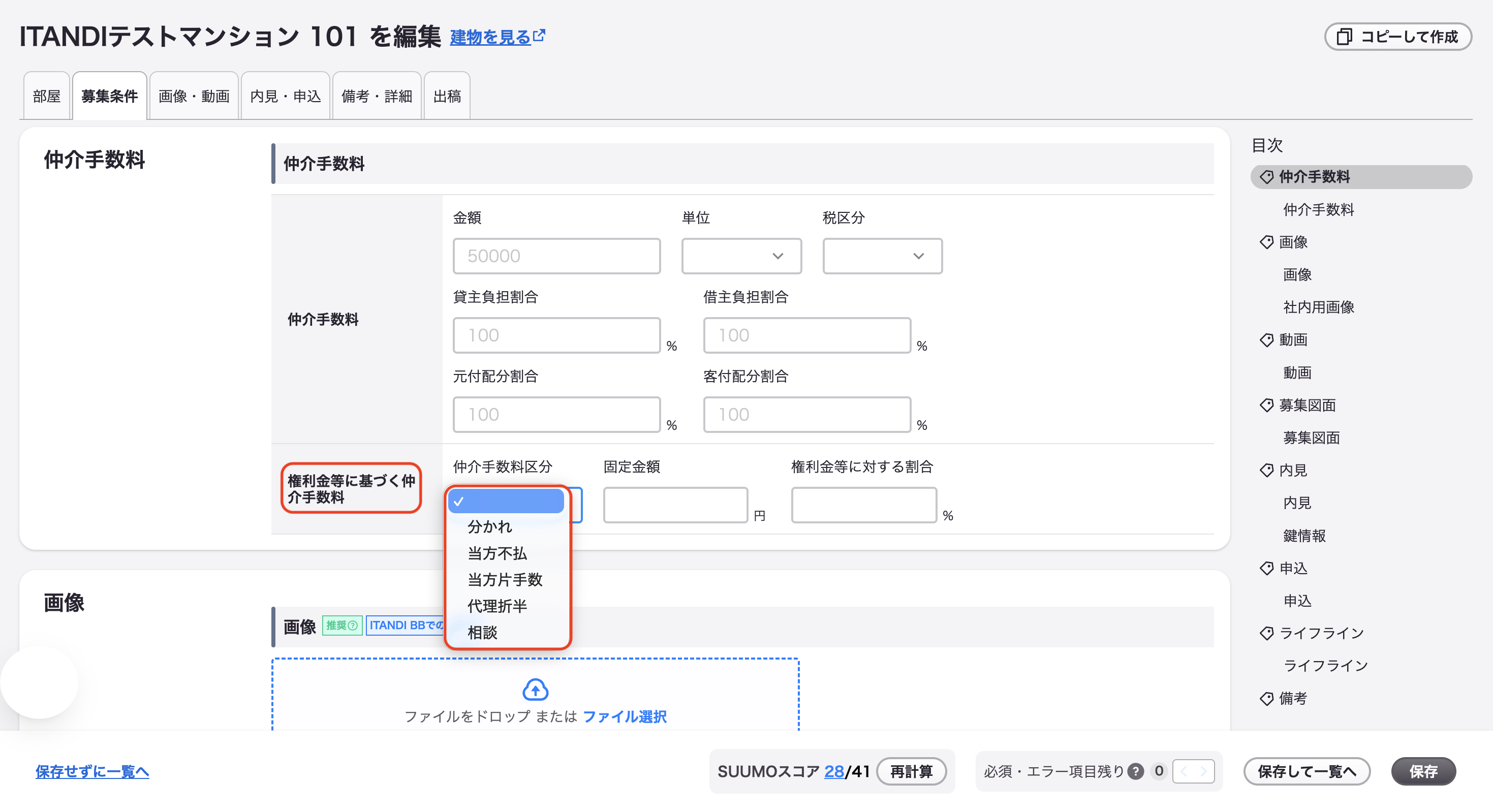Switch to the 画像・動画 tab
This screenshot has width=1493, height=812.
[x=194, y=96]
